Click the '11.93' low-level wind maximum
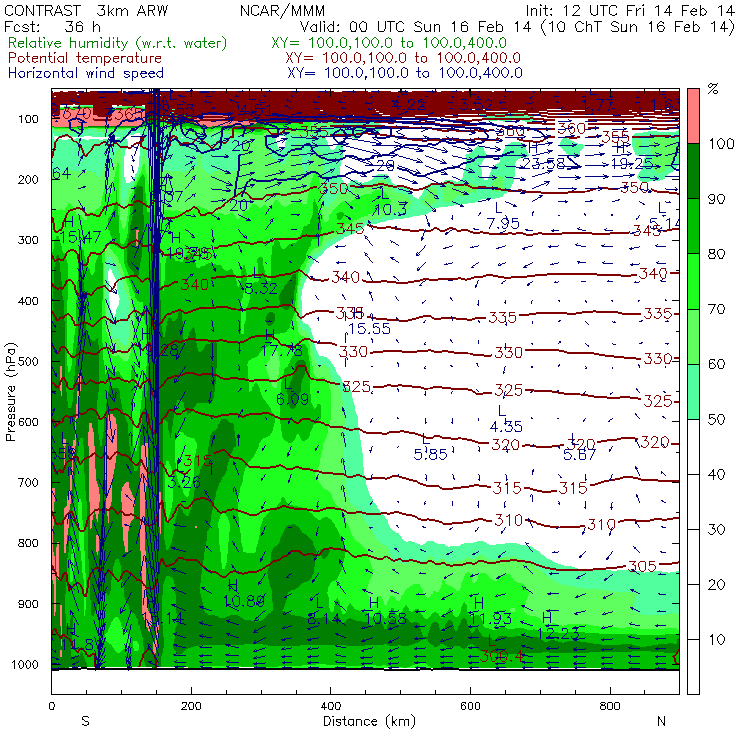Image resolution: width=740 pixels, height=740 pixels. pos(490,619)
